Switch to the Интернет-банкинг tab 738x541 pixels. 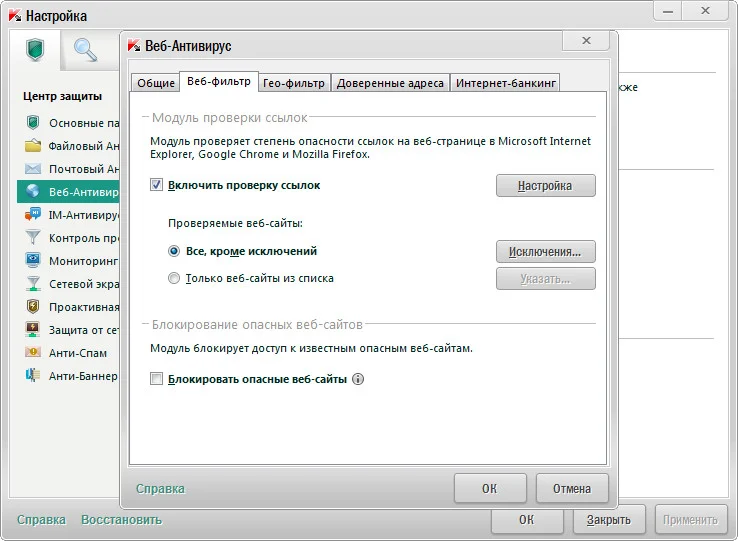pos(505,83)
